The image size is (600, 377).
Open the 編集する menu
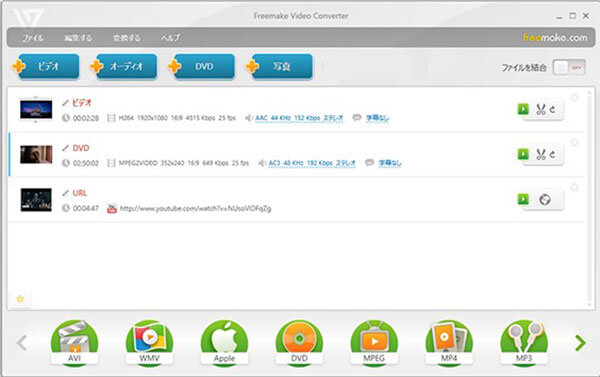pos(78,38)
